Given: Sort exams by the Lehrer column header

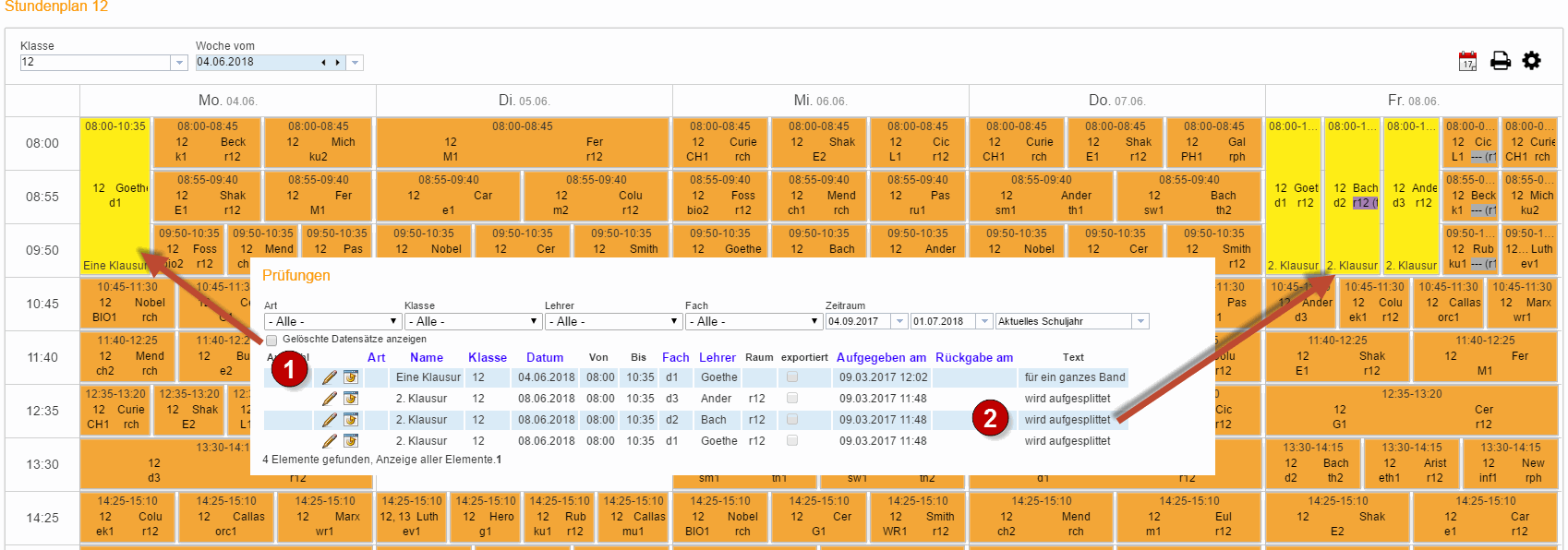Looking at the screenshot, I should click(x=718, y=357).
